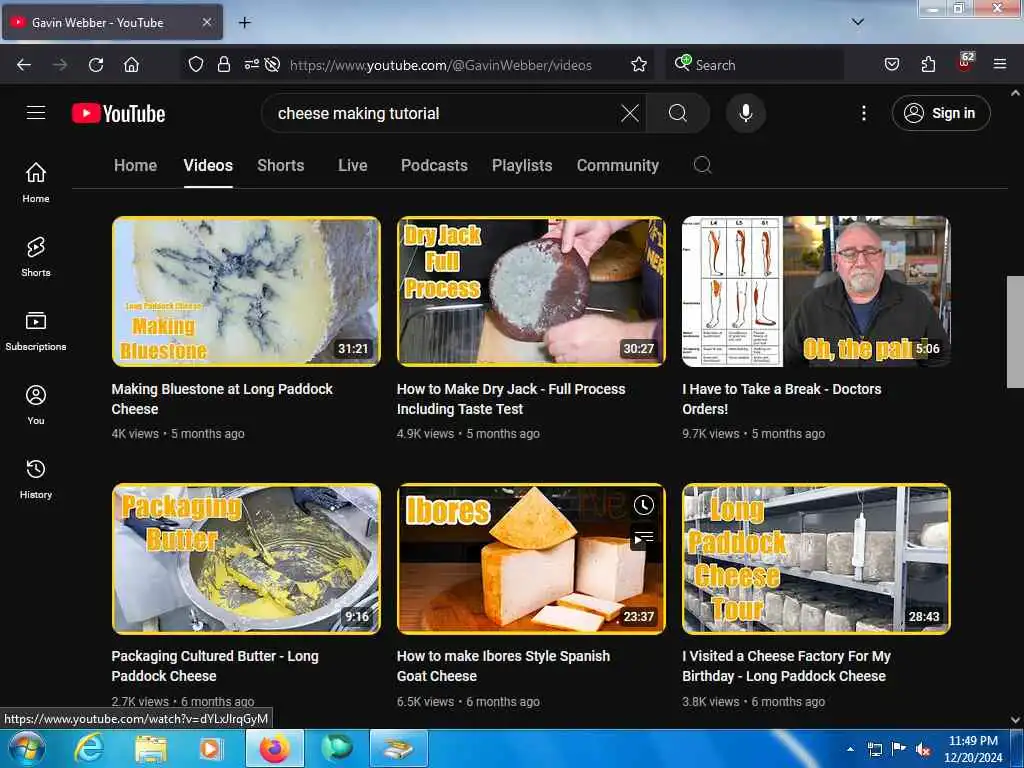Open Windows Media Player on the taskbar

click(210, 749)
